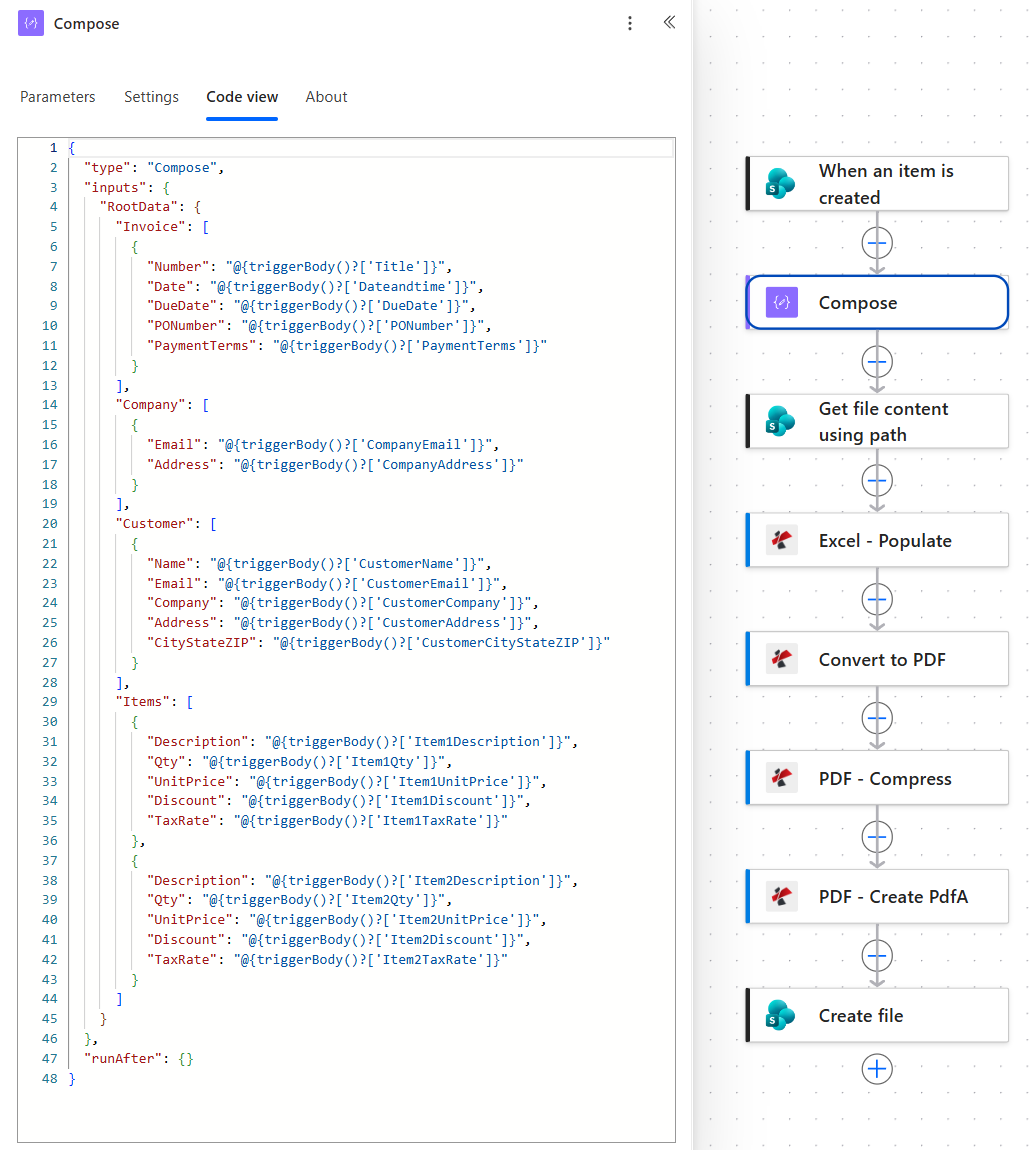
Task: Click the Item1Discount expression line
Action: click(x=339, y=801)
